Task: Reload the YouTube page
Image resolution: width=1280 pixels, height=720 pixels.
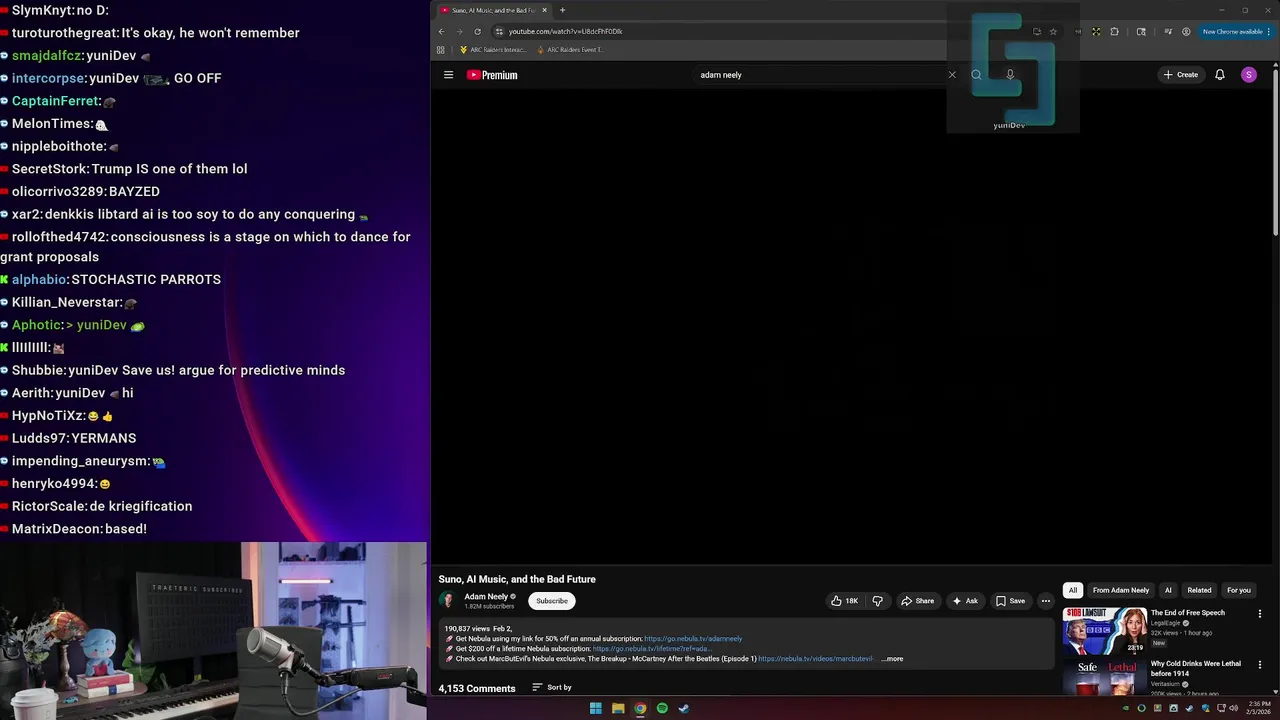Action: click(477, 31)
